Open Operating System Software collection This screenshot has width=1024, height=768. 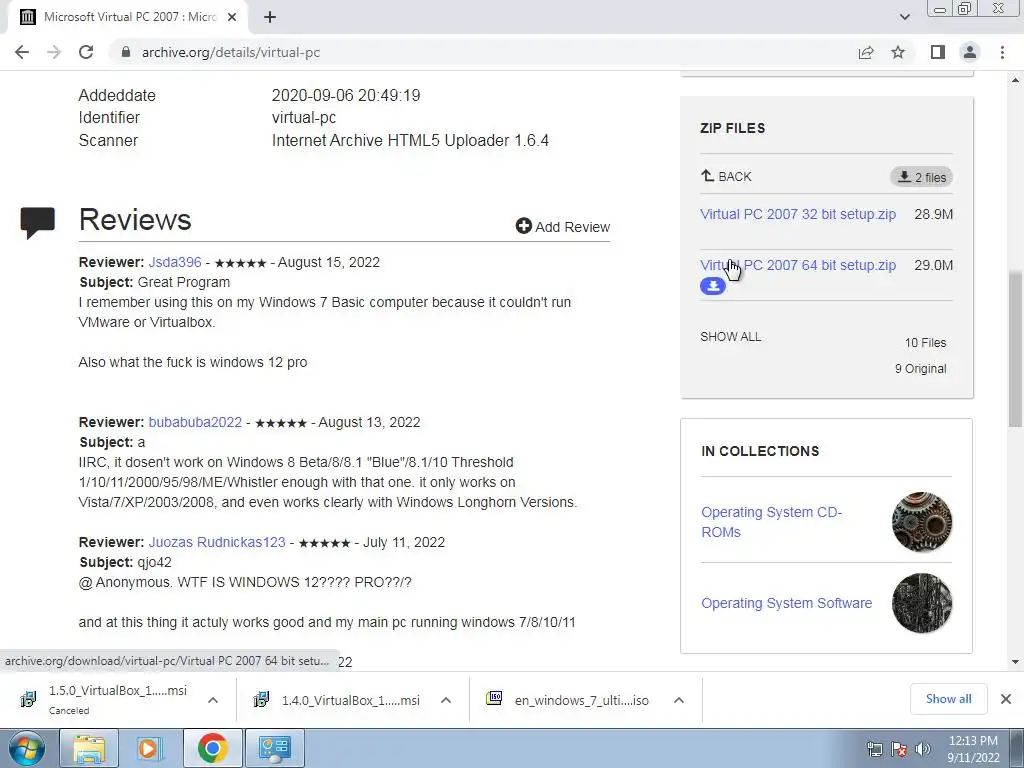[x=786, y=603]
